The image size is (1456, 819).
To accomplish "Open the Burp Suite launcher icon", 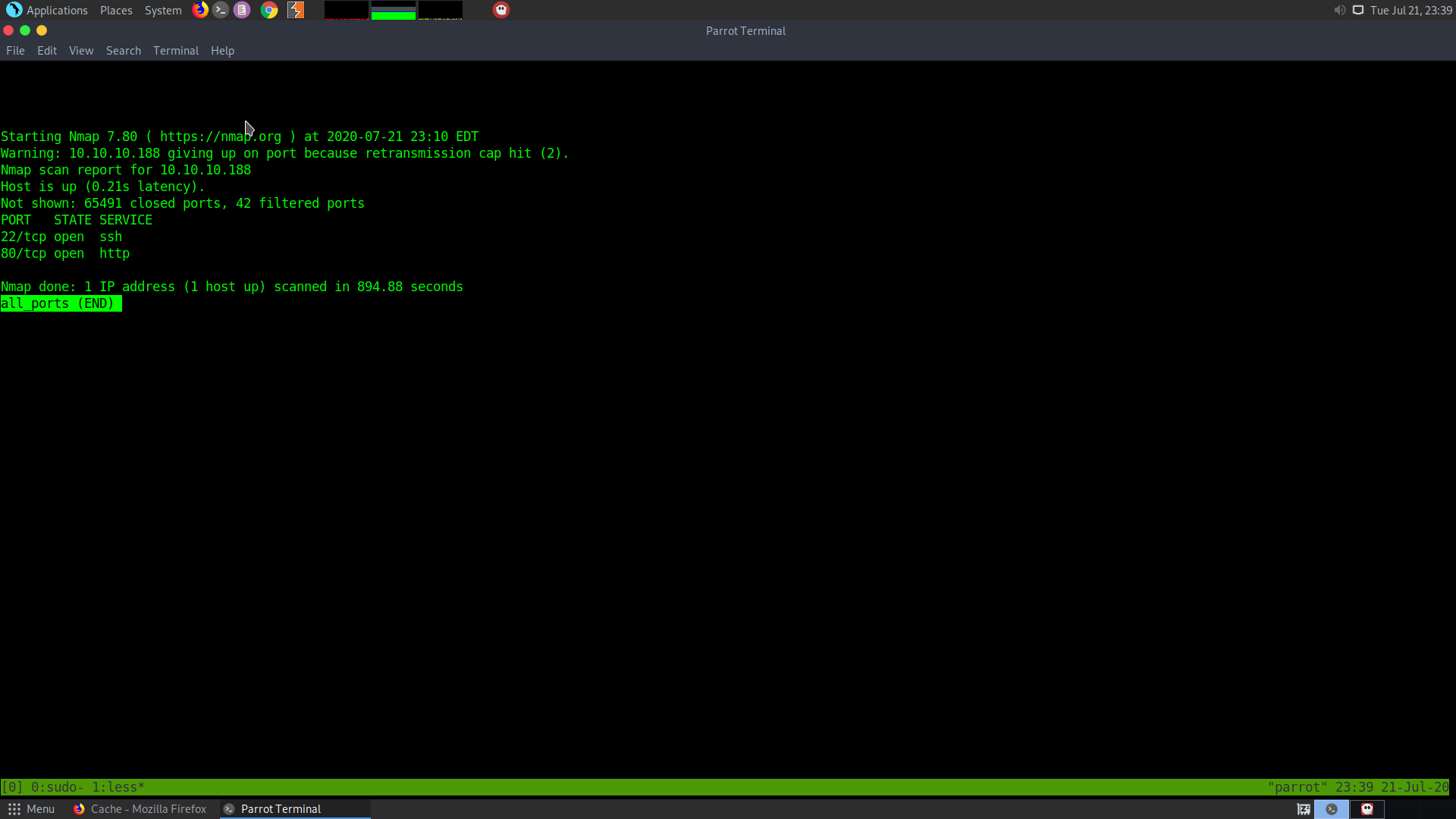I will click(296, 10).
